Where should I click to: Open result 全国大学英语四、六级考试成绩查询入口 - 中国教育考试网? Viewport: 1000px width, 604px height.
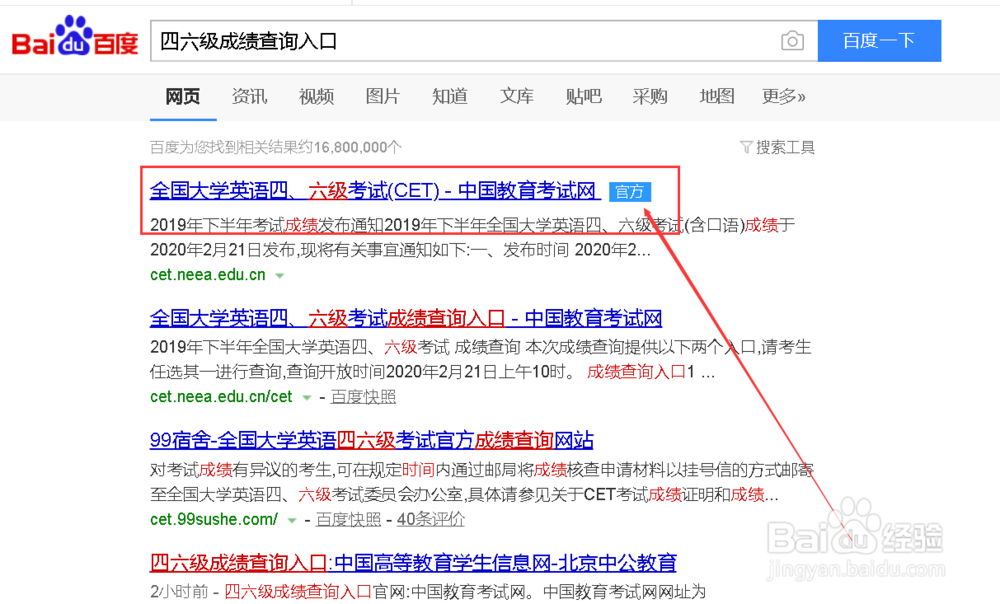click(406, 318)
